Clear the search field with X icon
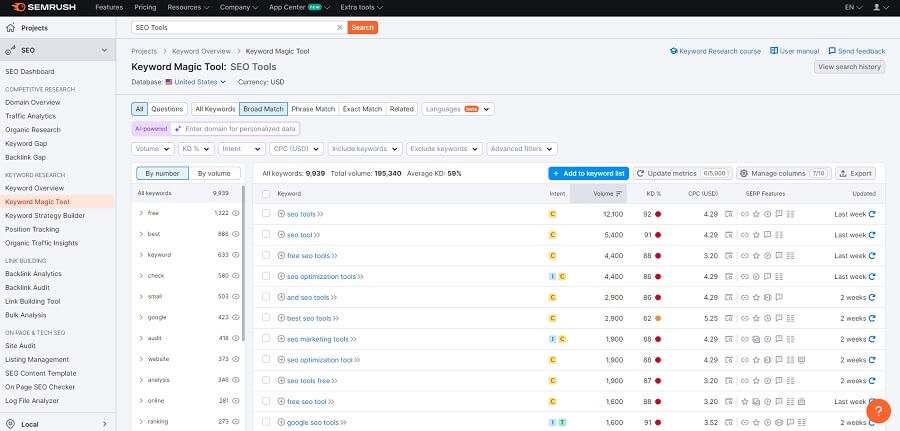 coord(339,27)
